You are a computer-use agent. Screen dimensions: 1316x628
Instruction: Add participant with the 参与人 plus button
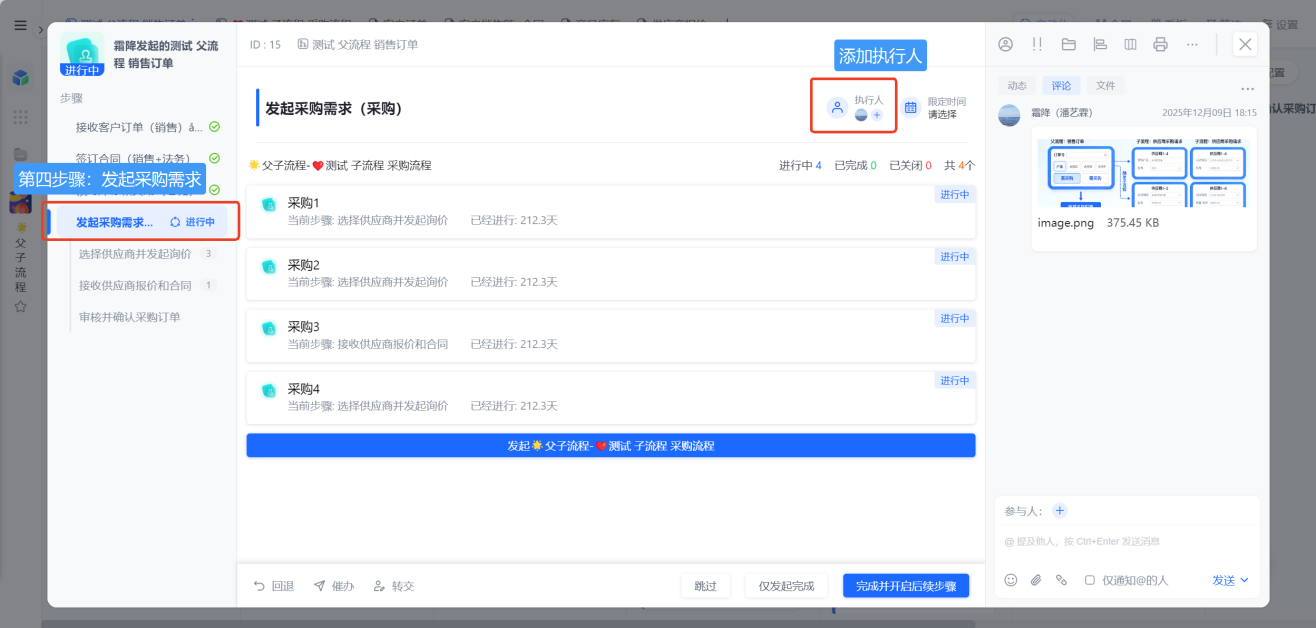pos(1060,511)
